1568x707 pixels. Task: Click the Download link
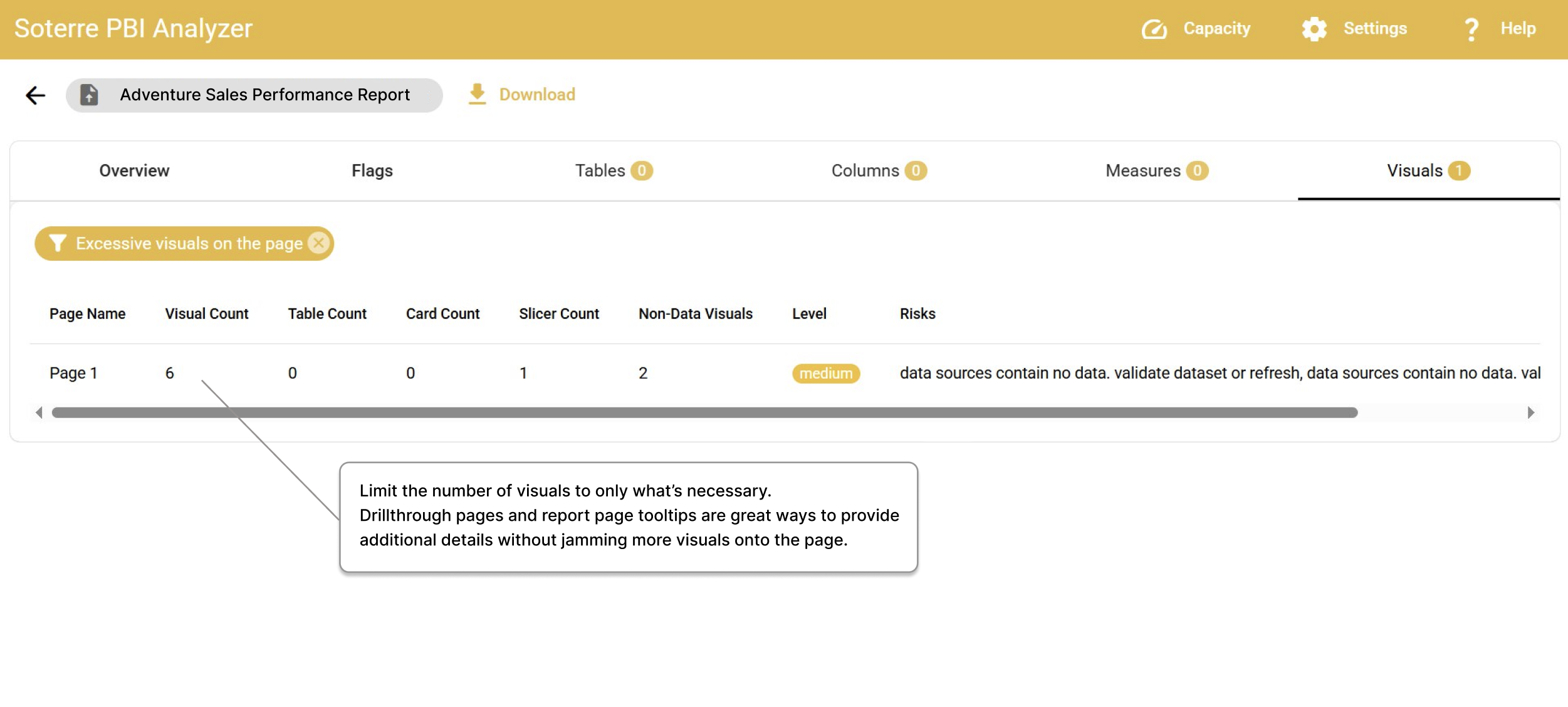tap(536, 94)
